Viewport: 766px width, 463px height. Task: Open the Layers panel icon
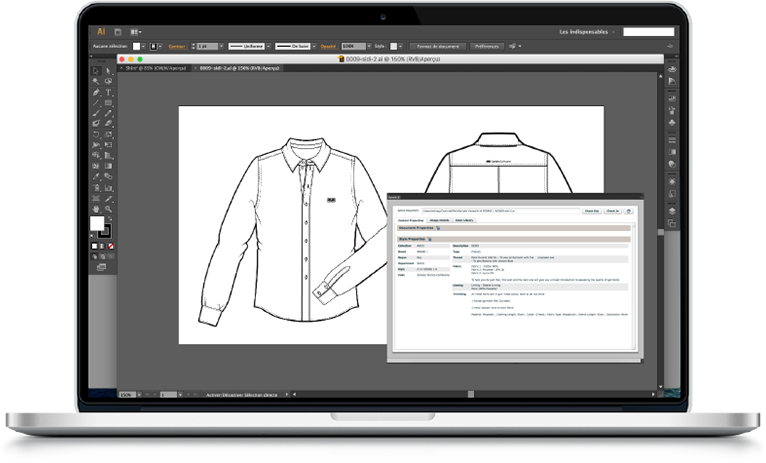pyautogui.click(x=671, y=209)
